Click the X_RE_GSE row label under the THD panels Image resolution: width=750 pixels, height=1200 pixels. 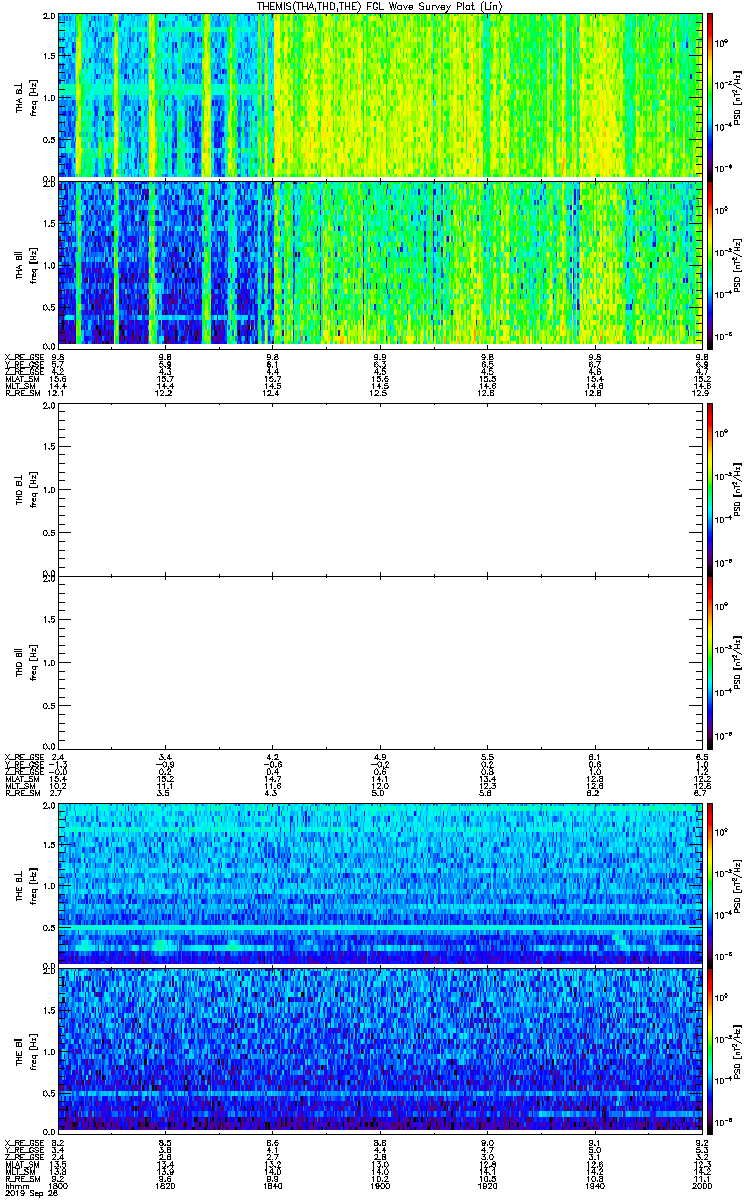point(22,756)
